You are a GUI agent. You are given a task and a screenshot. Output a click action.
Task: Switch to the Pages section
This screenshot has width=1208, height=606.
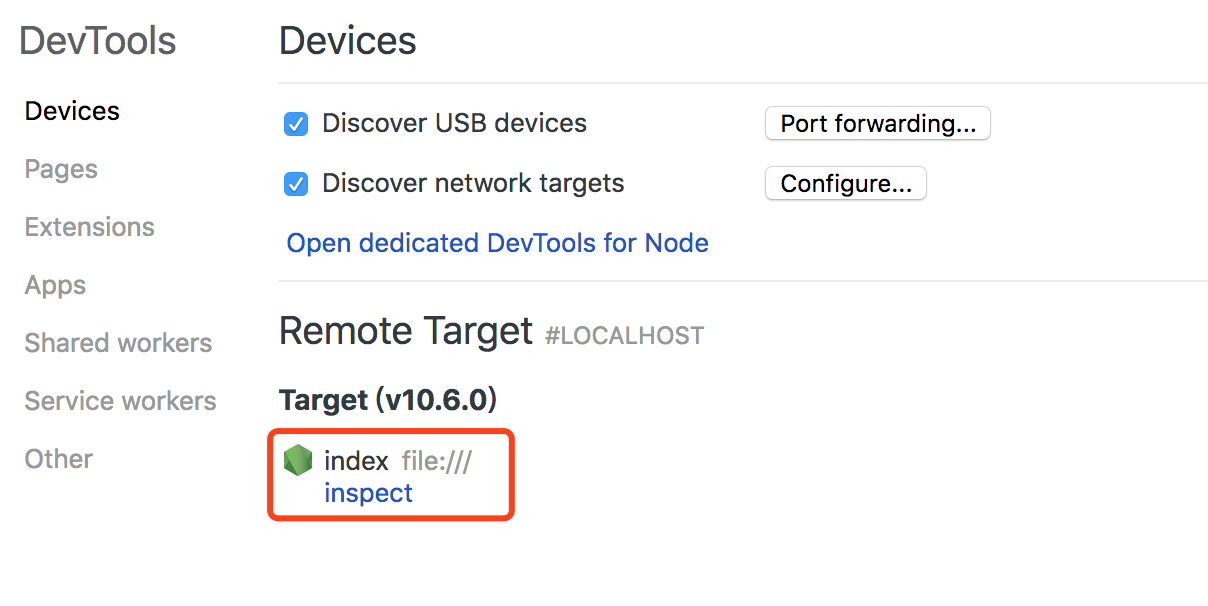tap(61, 169)
